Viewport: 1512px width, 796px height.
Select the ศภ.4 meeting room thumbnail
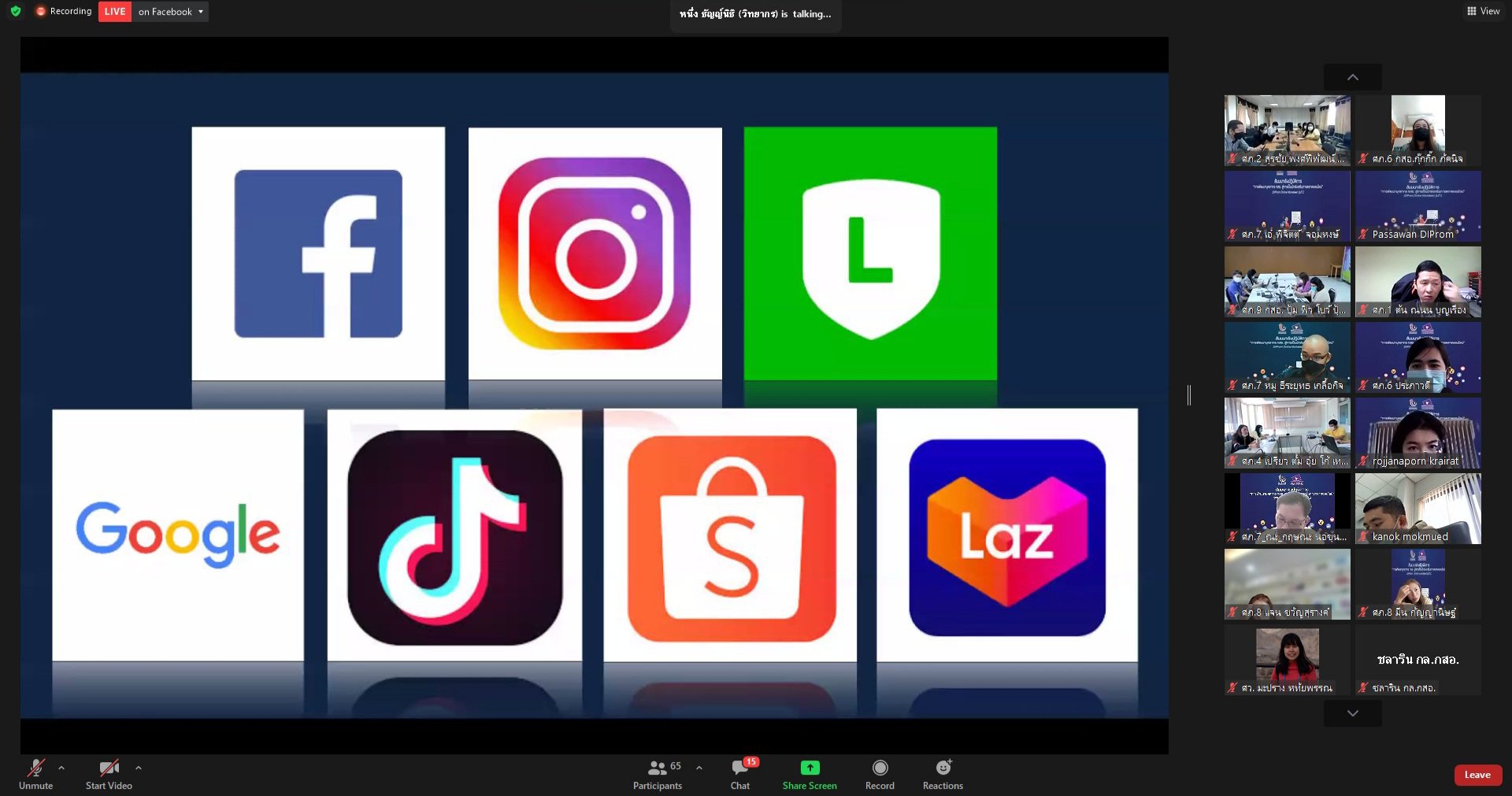tap(1288, 433)
